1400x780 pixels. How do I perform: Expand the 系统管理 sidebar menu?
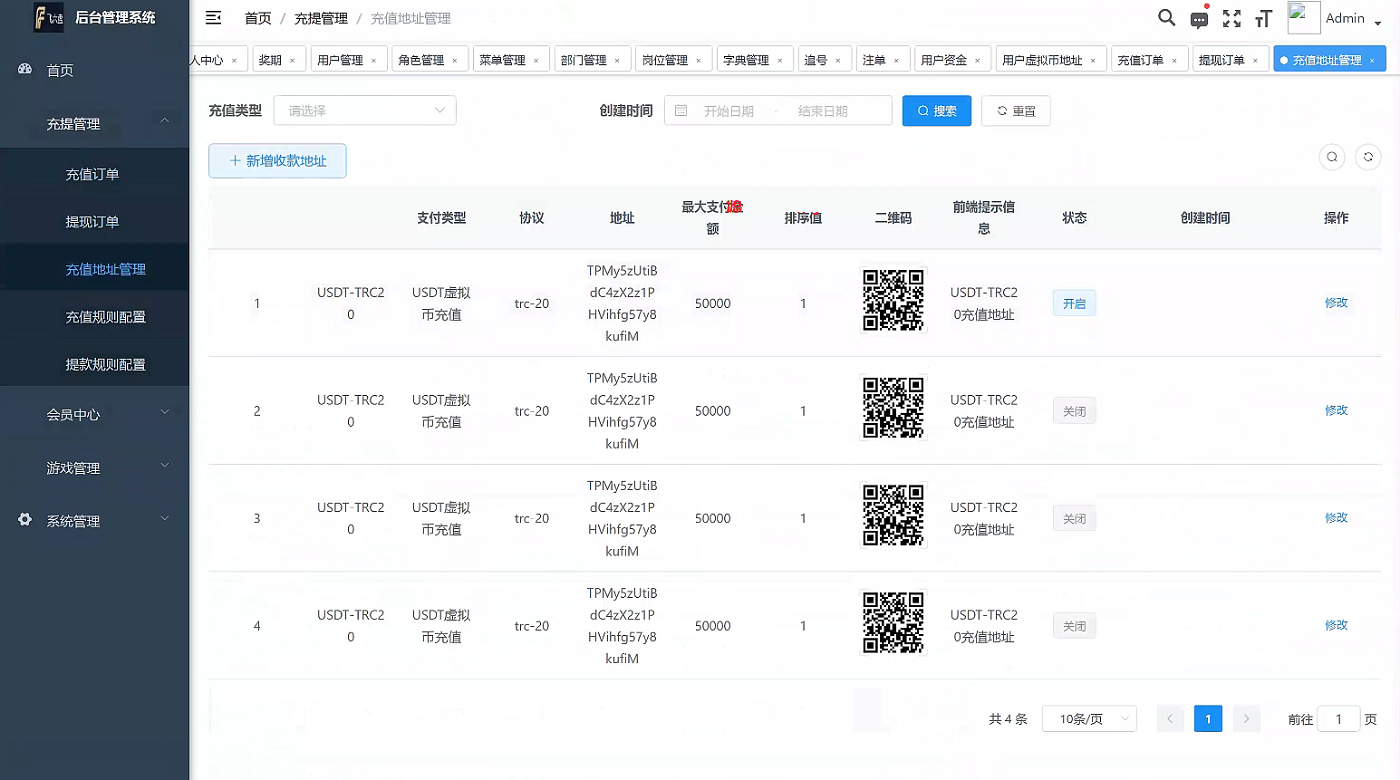pos(94,520)
